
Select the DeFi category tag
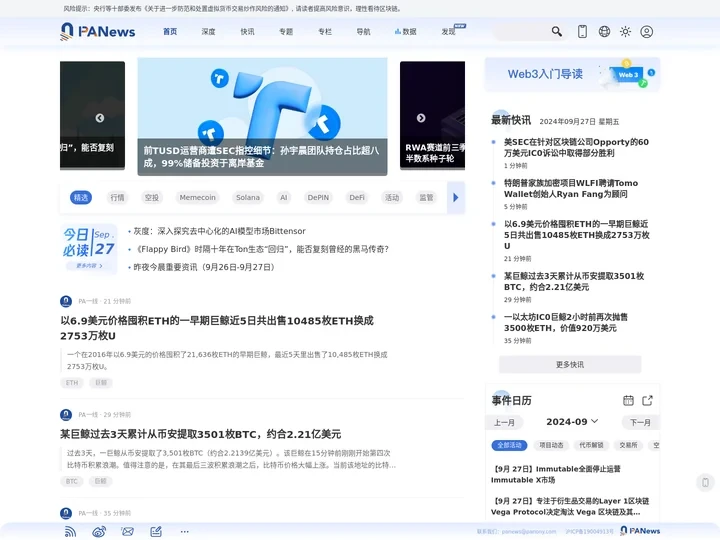point(357,197)
